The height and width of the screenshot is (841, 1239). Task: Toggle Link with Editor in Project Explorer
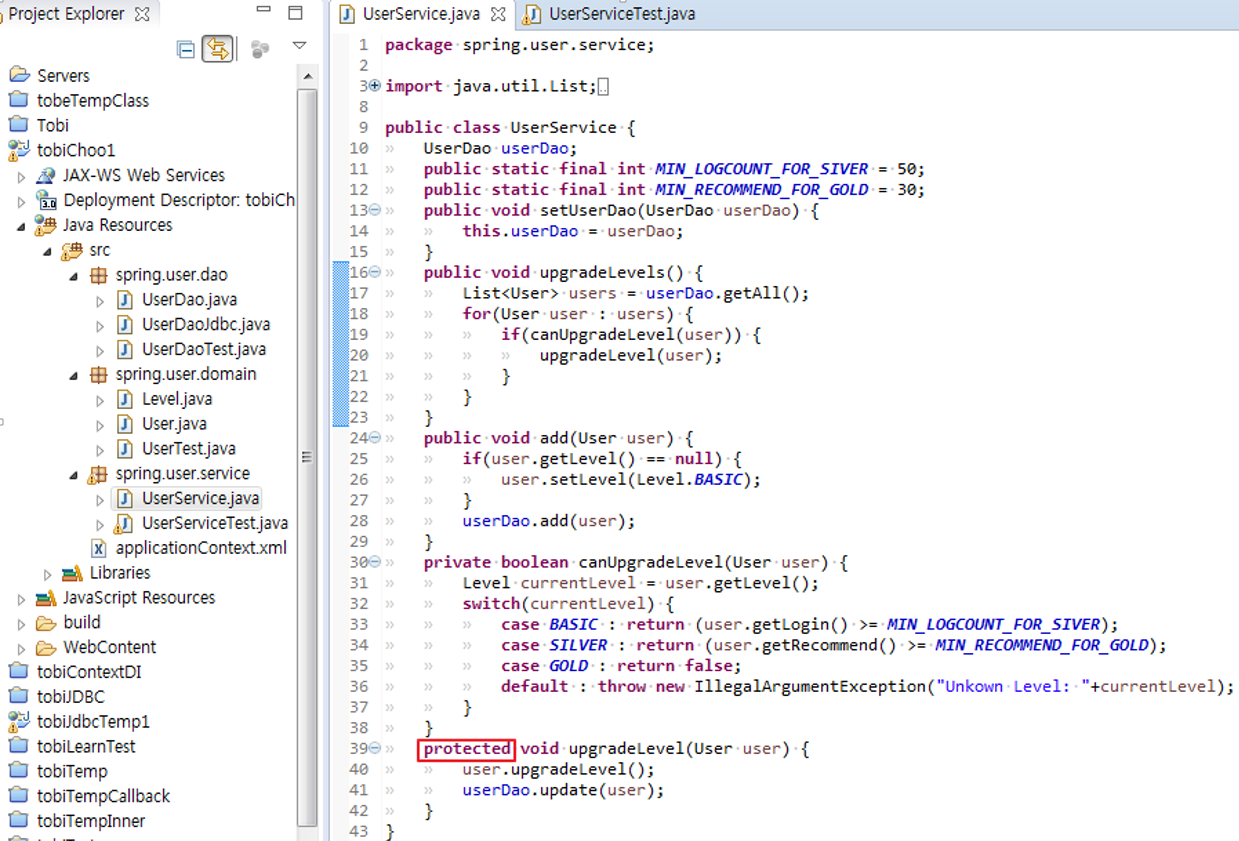pyautogui.click(x=217, y=49)
